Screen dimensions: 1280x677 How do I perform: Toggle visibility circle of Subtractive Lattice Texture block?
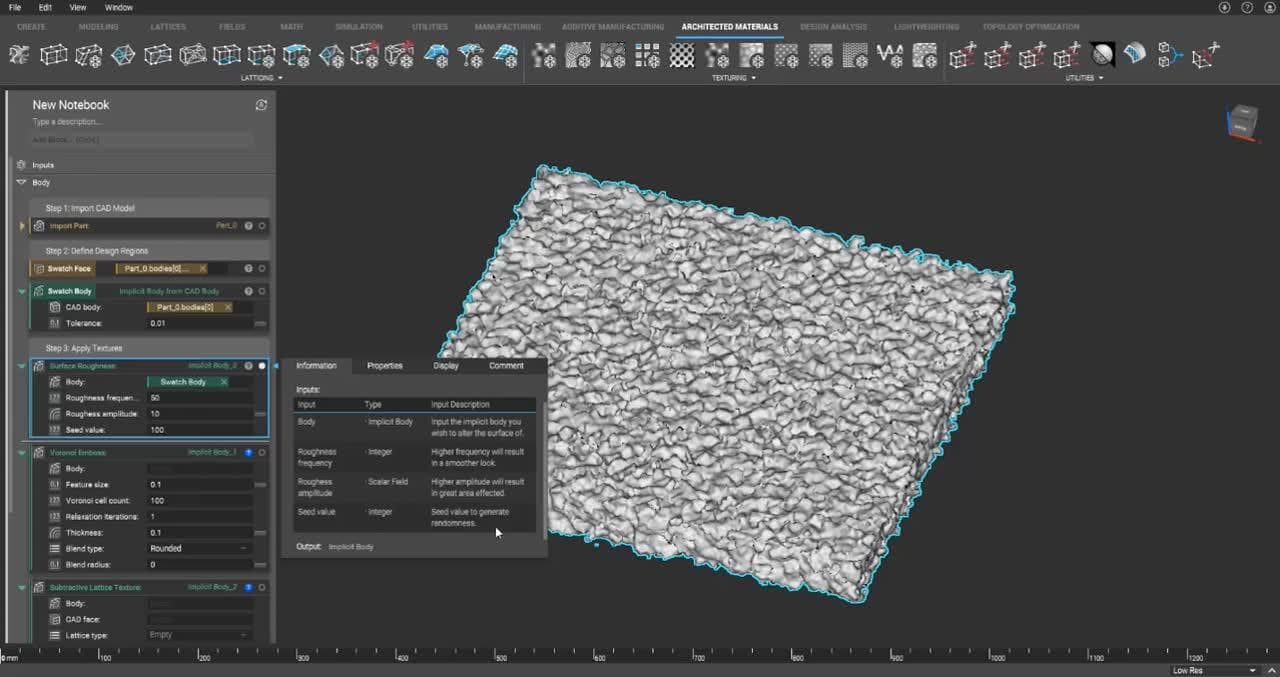point(262,587)
